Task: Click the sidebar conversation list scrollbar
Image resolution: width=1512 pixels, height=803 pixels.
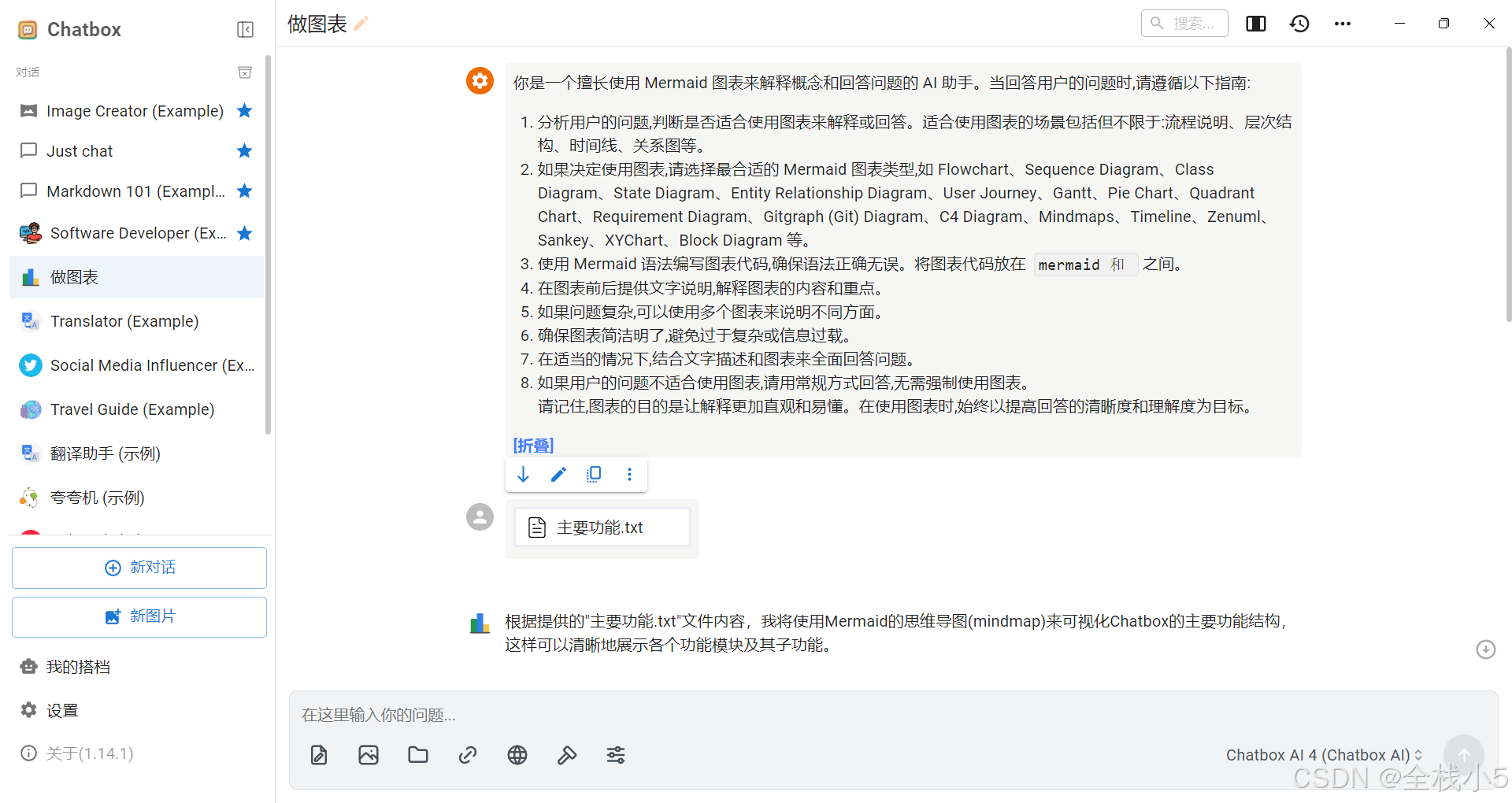Action: point(268,244)
